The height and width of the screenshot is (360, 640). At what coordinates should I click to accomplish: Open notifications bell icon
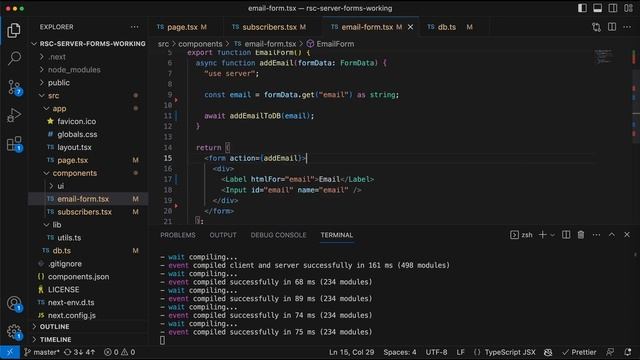[x=628, y=352]
